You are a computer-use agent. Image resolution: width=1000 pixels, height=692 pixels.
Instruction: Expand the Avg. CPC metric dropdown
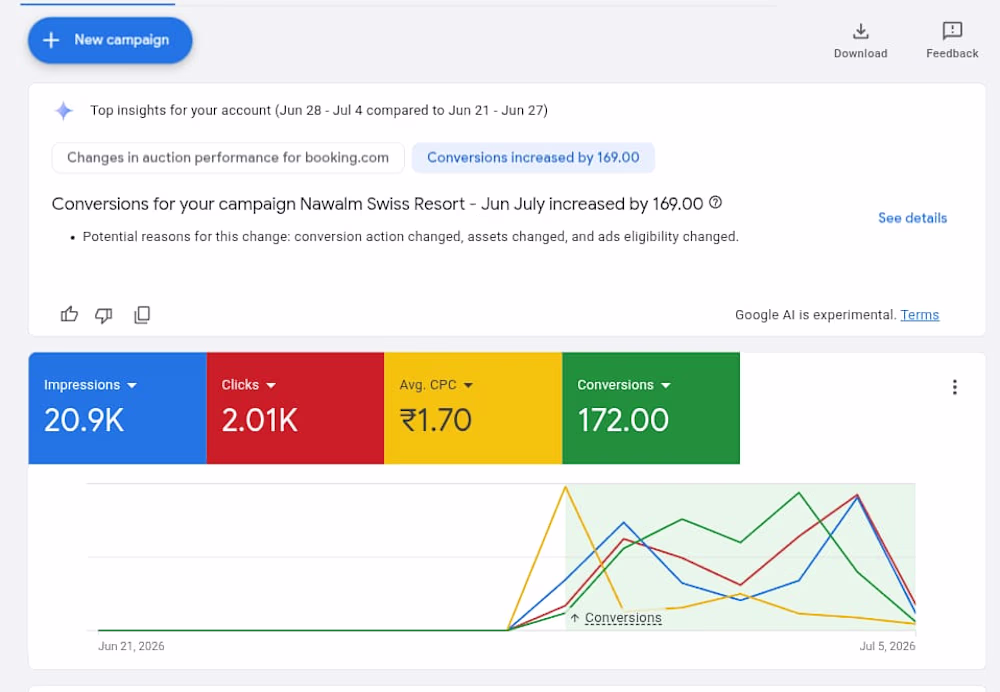tap(468, 385)
